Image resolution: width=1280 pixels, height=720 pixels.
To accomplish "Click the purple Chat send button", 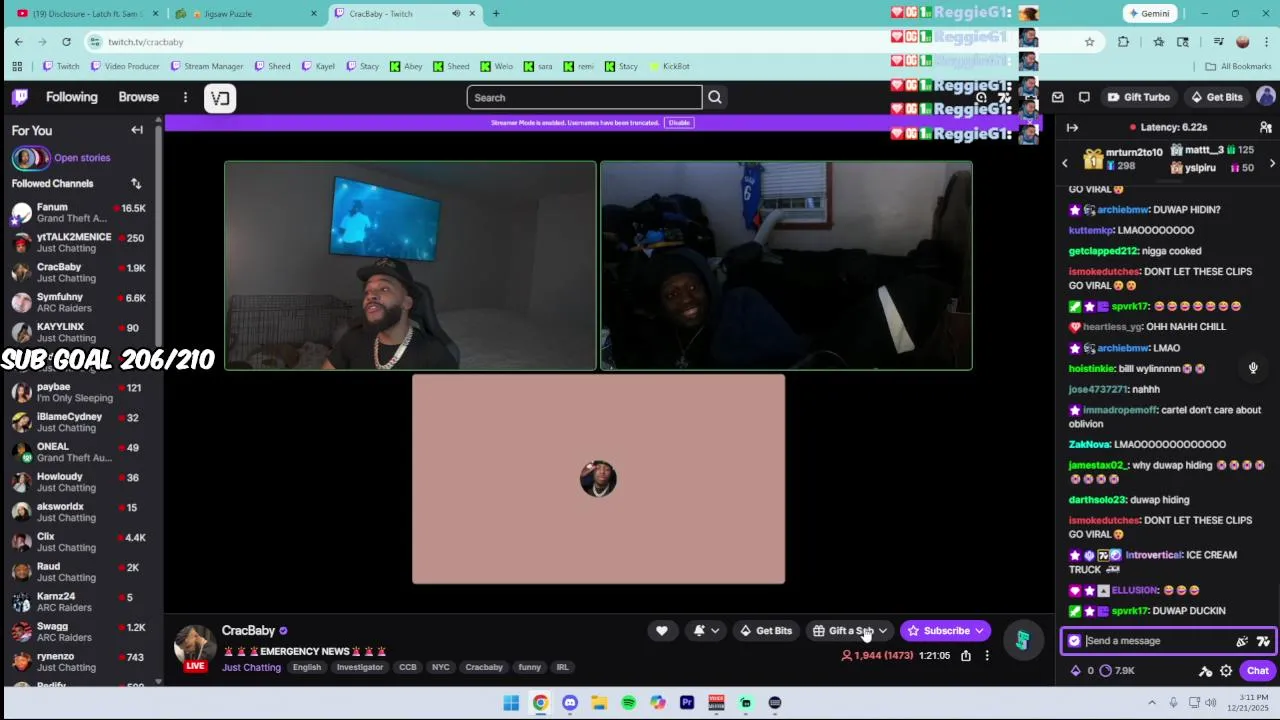I will 1257,671.
